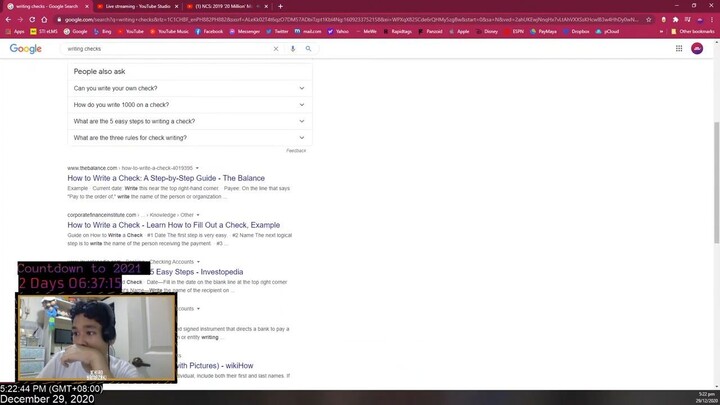Click the page vertical scrollbar thumb

(x=717, y=183)
